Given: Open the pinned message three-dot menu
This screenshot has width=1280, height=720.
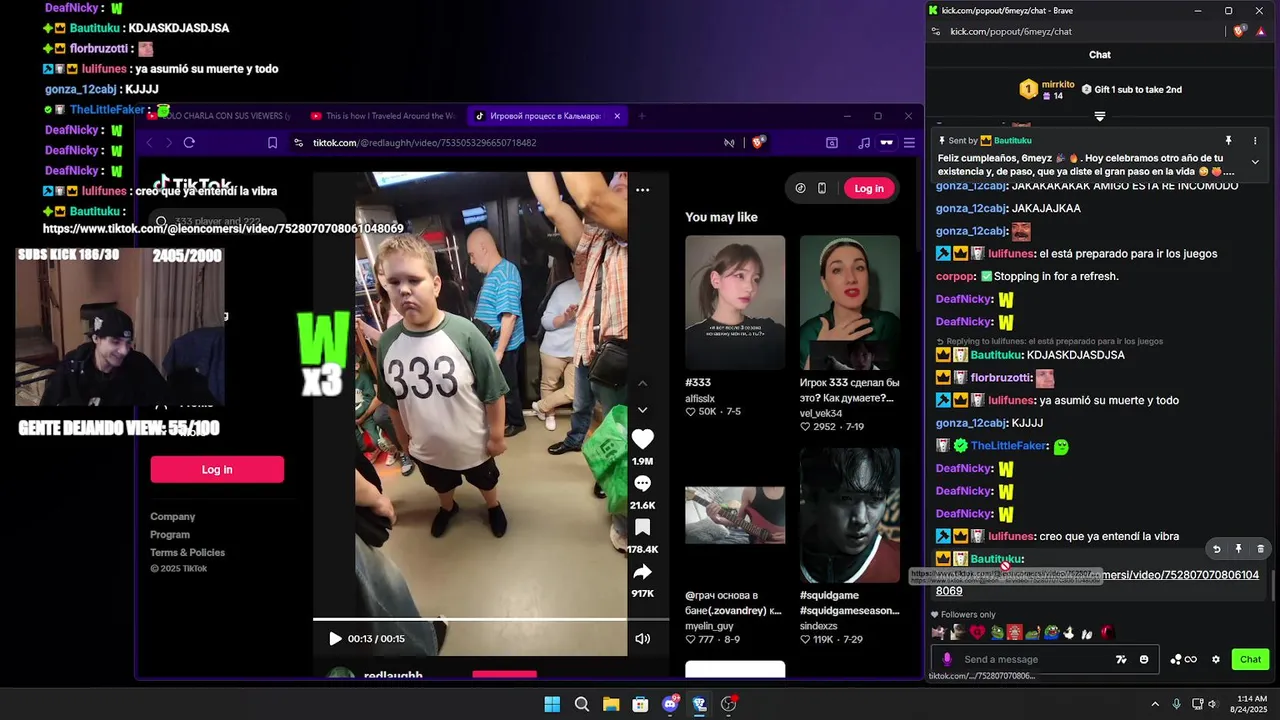Looking at the screenshot, I should point(1255,141).
